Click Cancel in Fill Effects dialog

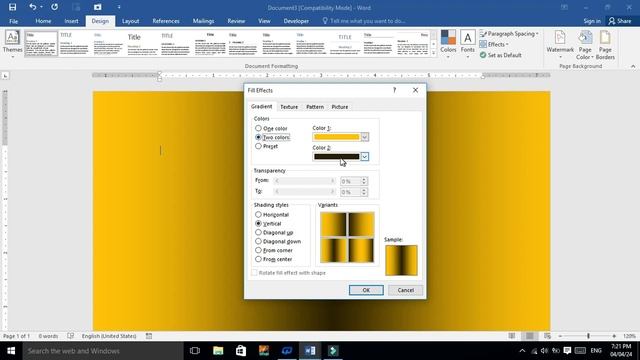[405, 290]
